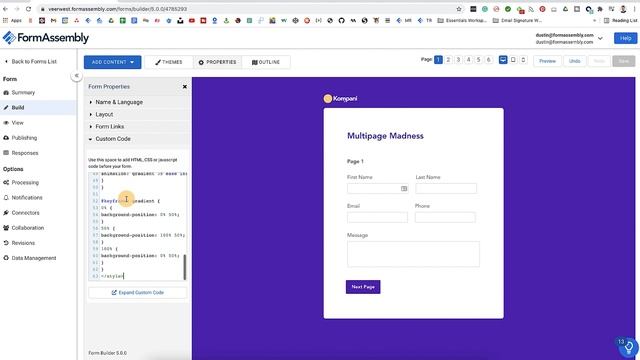Click inside the custom code editor
This screenshot has height=360, width=640.
137,226
